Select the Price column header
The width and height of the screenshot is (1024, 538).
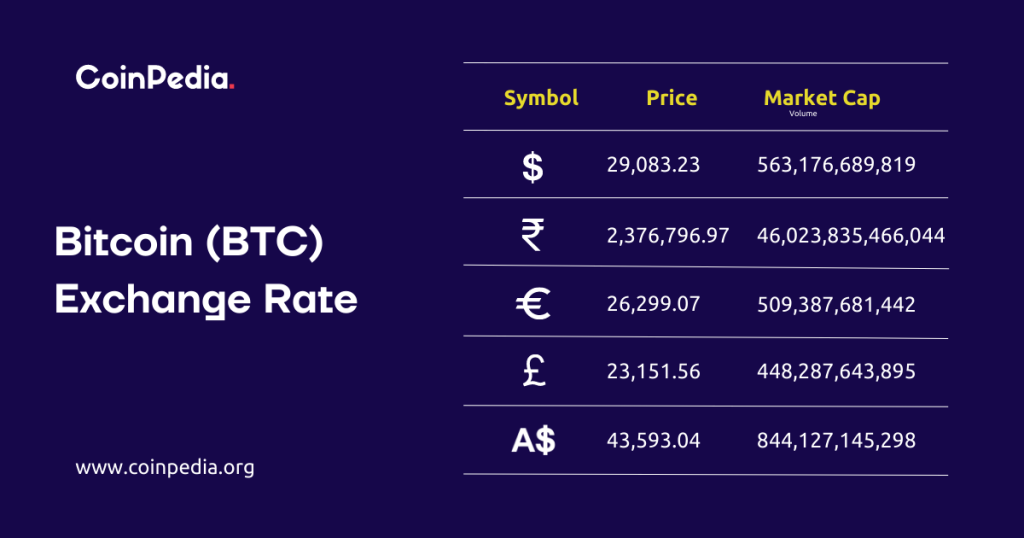(x=672, y=98)
